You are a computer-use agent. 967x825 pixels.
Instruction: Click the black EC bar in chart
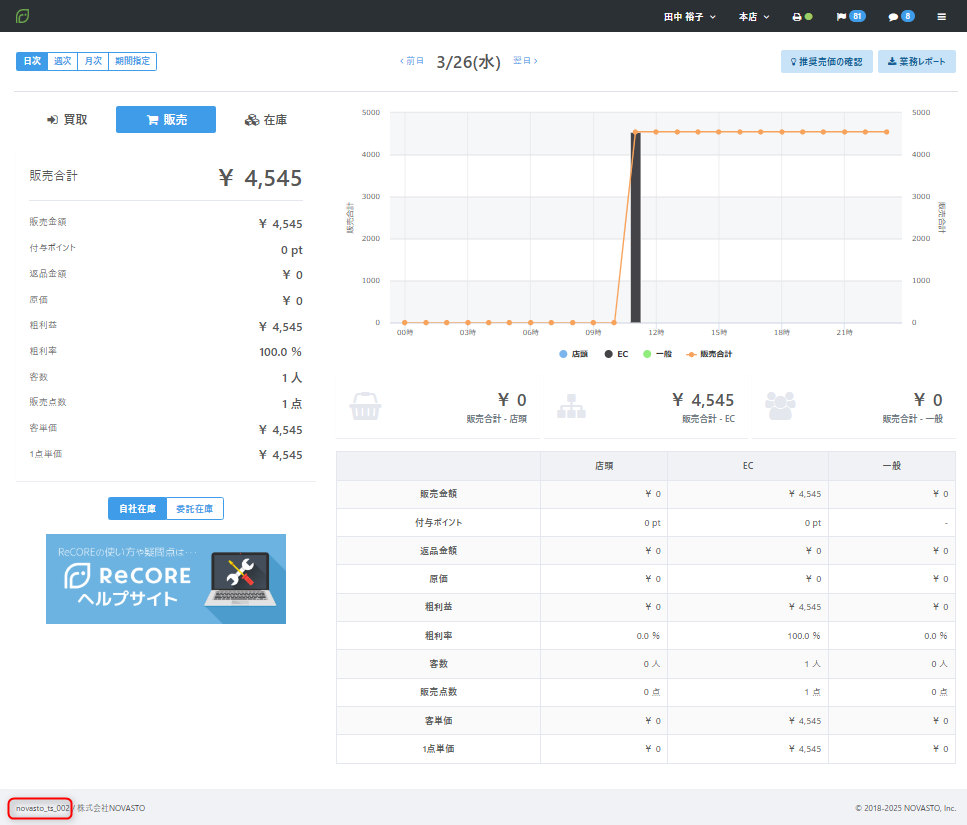pyautogui.click(x=635, y=227)
